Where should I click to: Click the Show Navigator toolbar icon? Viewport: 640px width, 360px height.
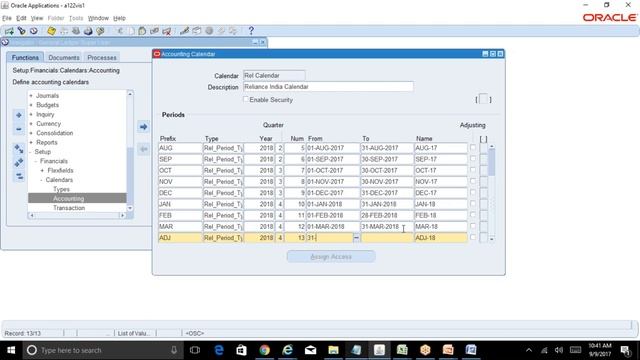[33, 31]
